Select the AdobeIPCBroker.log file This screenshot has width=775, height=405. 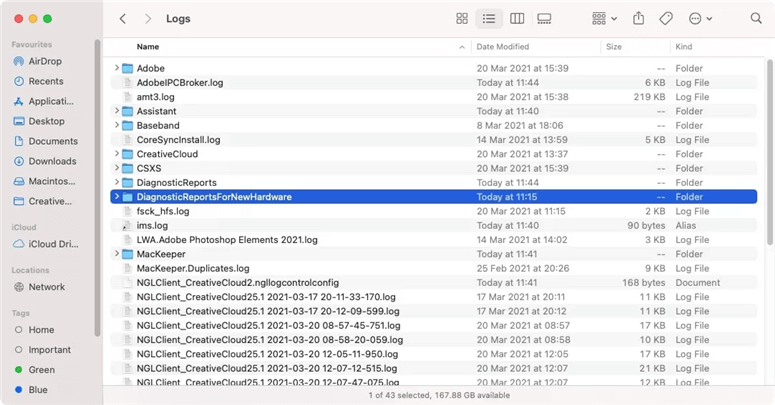pyautogui.click(x=433, y=83)
